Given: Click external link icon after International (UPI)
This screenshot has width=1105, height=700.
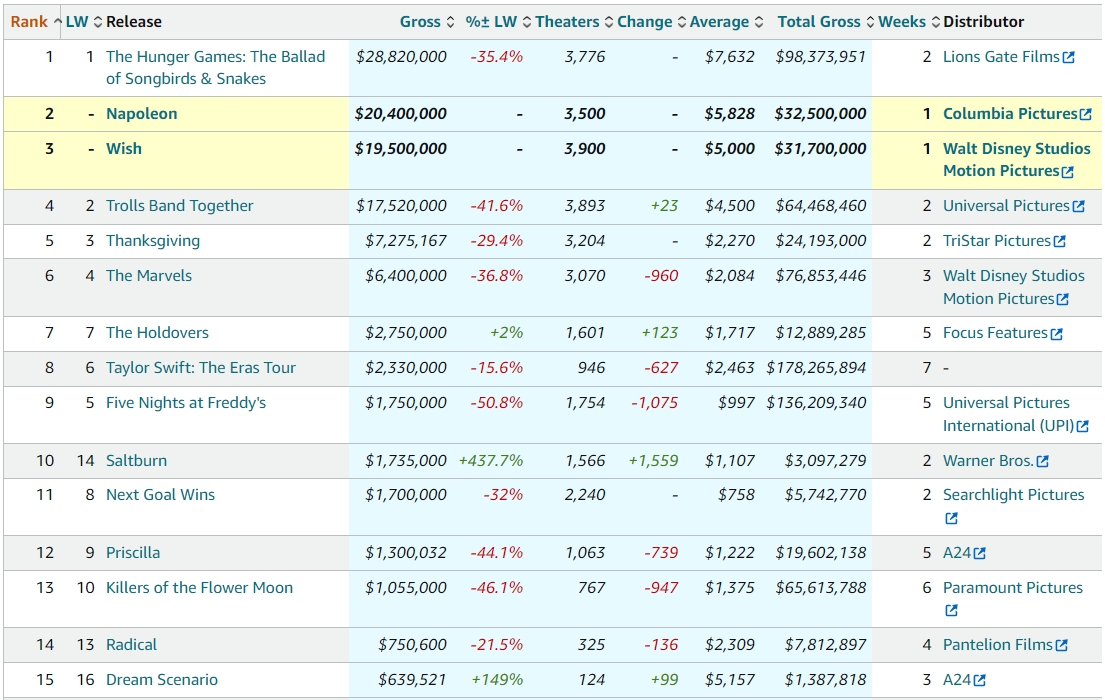Looking at the screenshot, I should click(x=1082, y=426).
